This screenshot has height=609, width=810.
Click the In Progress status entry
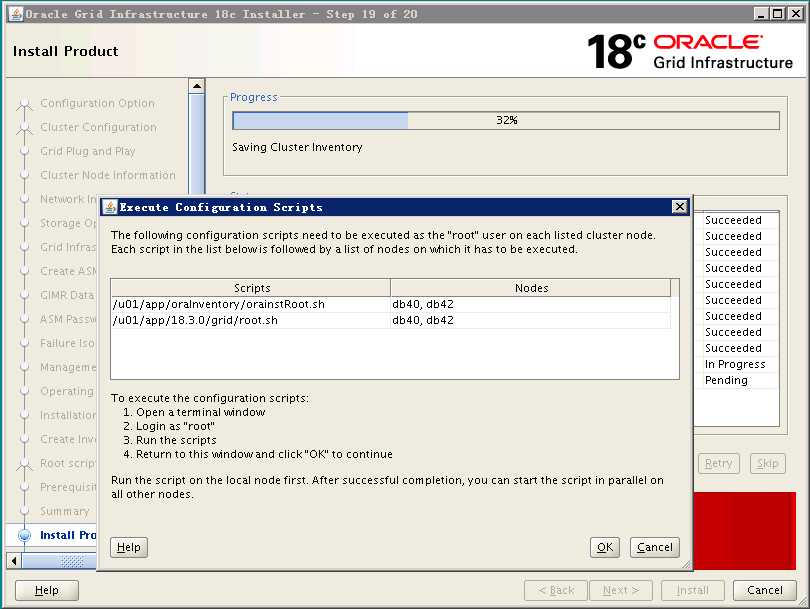point(735,364)
